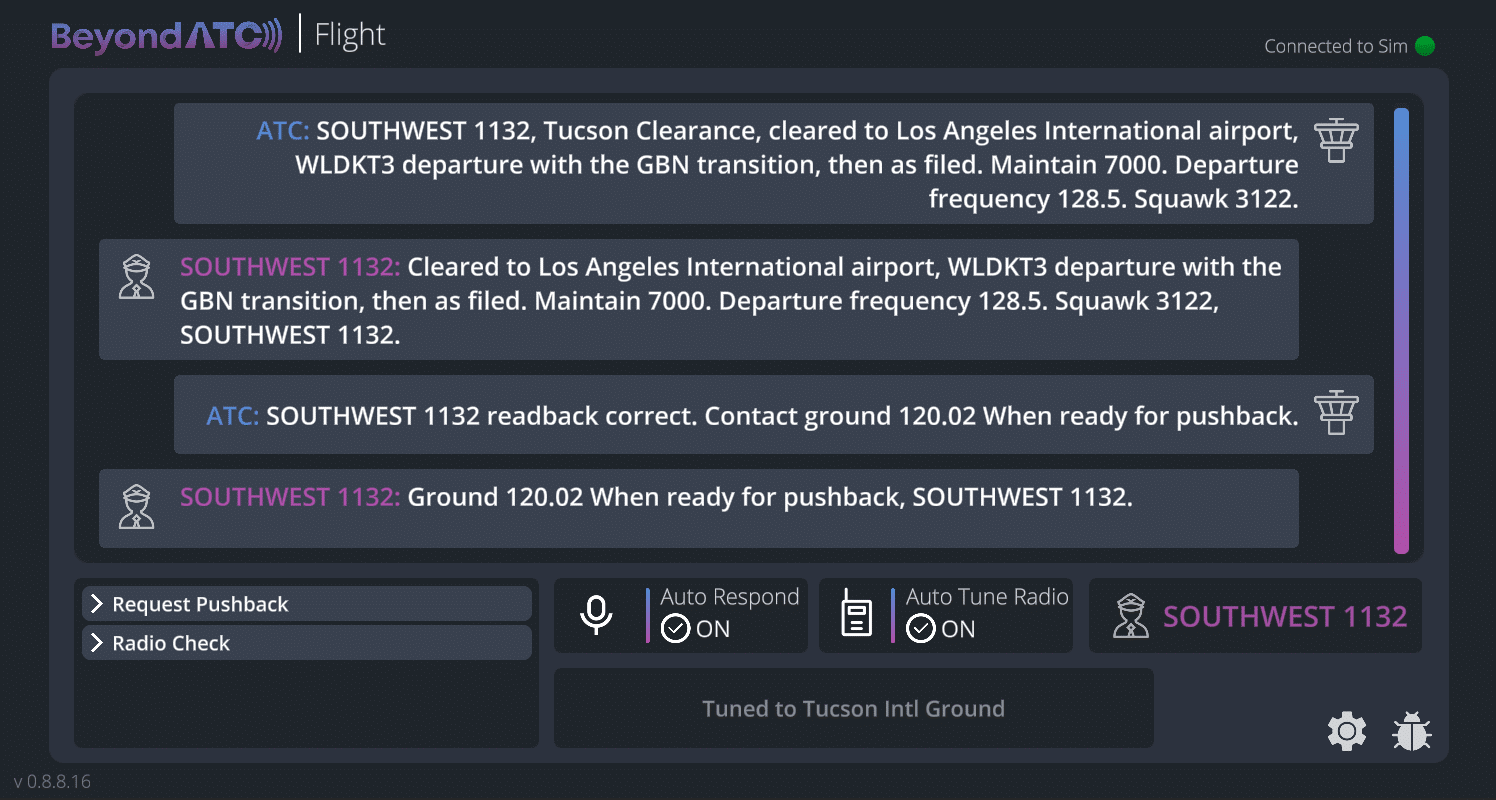This screenshot has height=800, width=1496.
Task: Click the green Connected to Sim indicator
Action: pyautogui.click(x=1425, y=46)
